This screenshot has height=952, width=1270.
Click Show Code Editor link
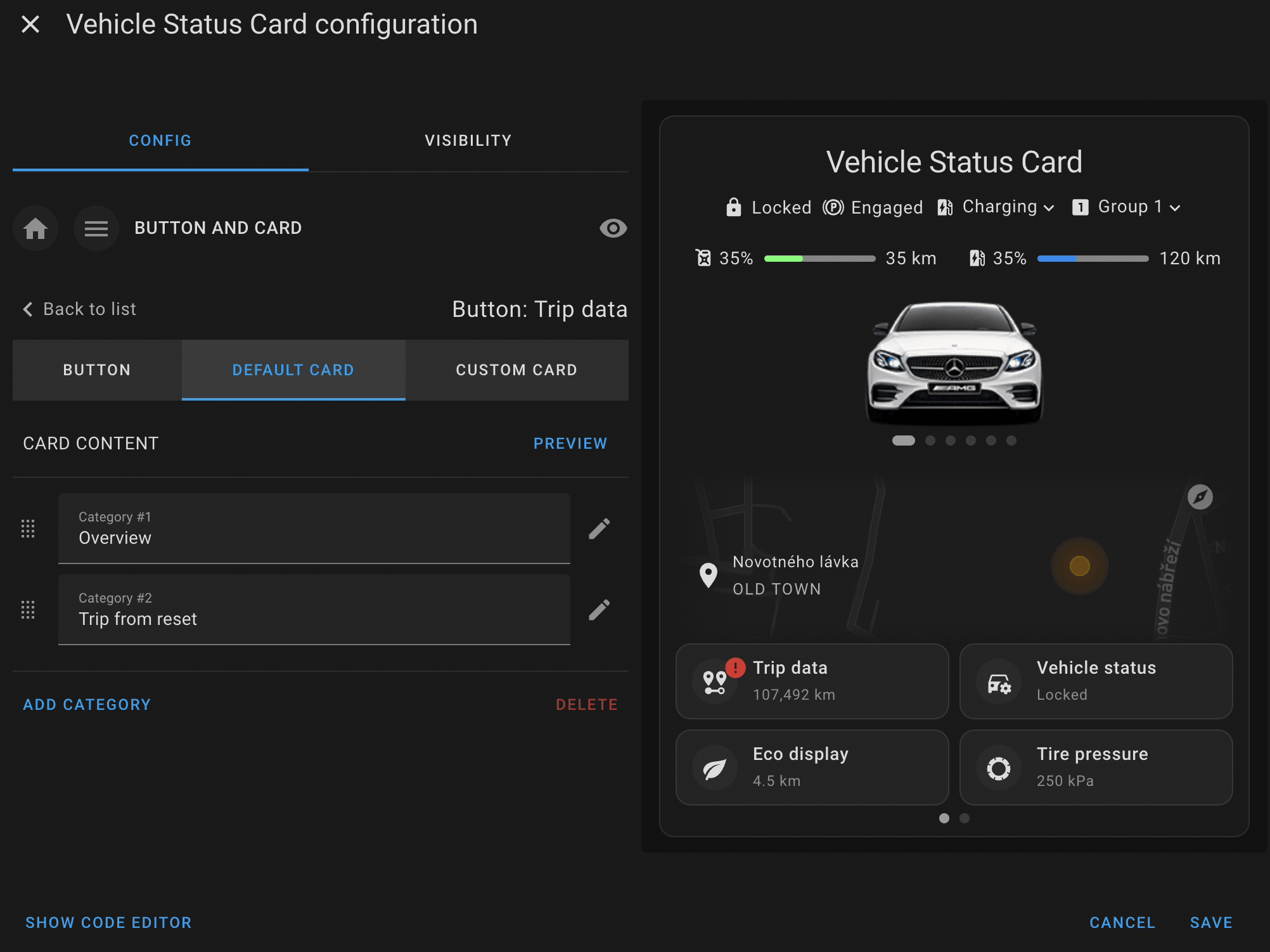coord(108,923)
